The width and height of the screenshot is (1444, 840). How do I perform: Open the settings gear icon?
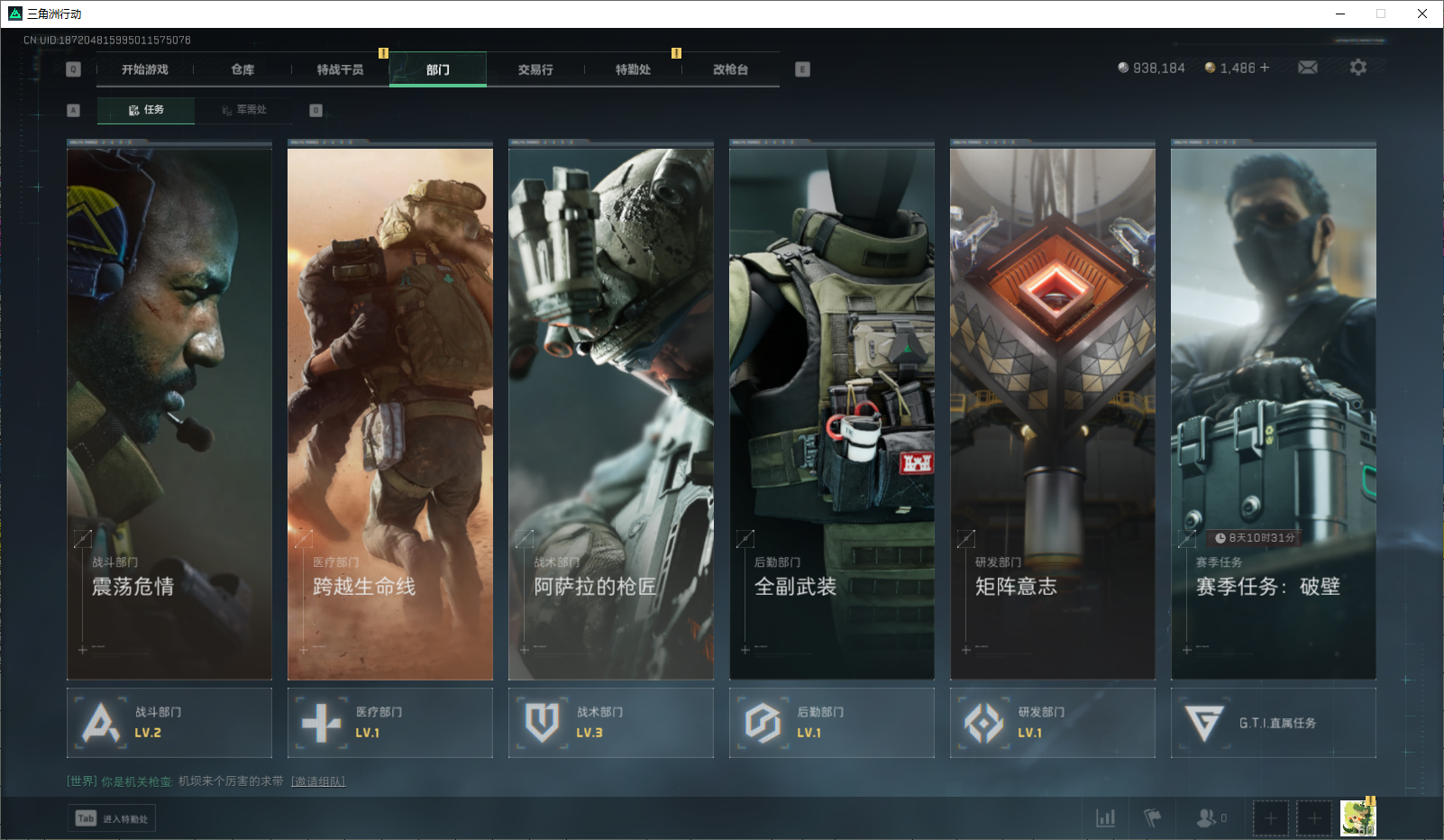coord(1358,68)
